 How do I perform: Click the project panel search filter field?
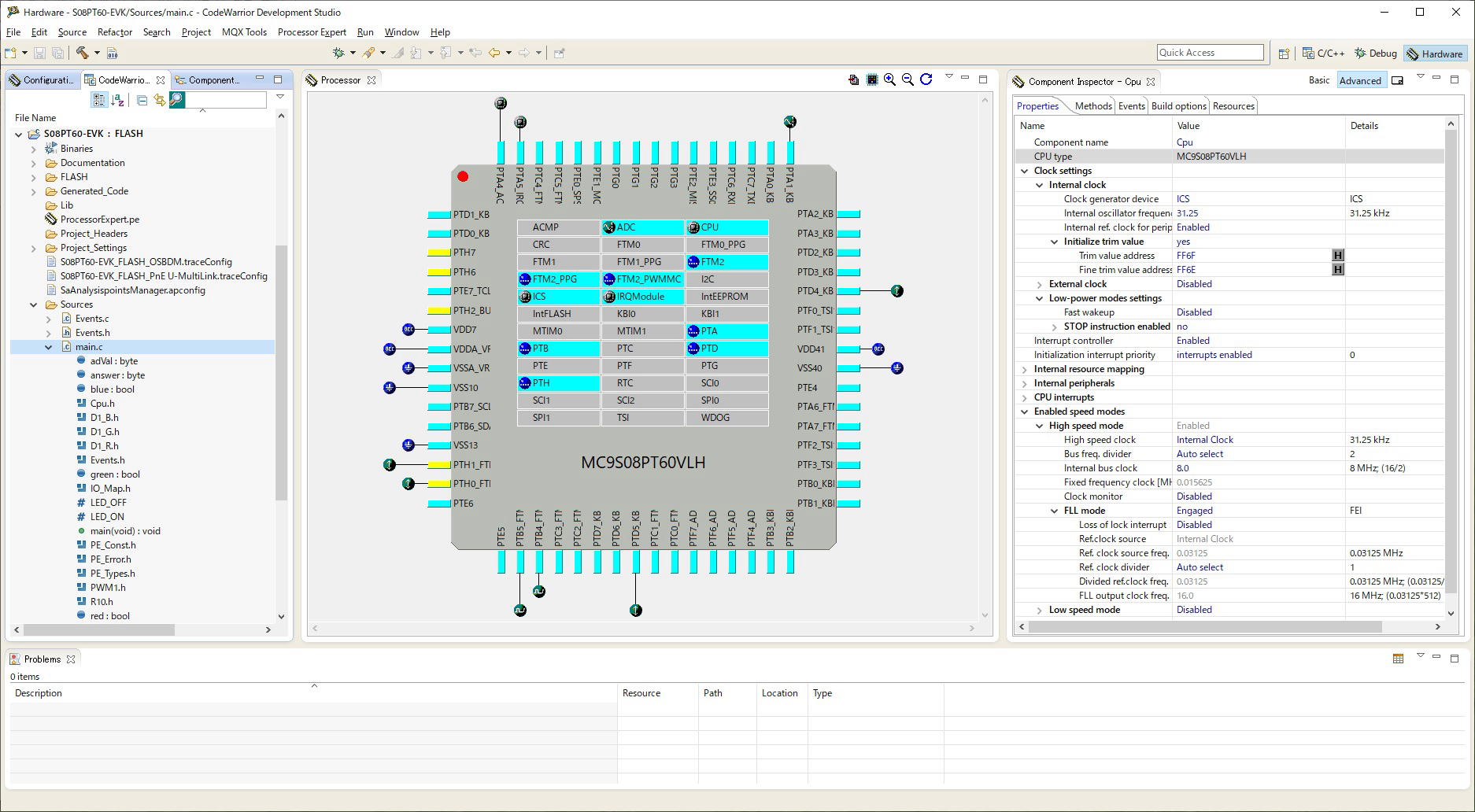click(x=226, y=100)
